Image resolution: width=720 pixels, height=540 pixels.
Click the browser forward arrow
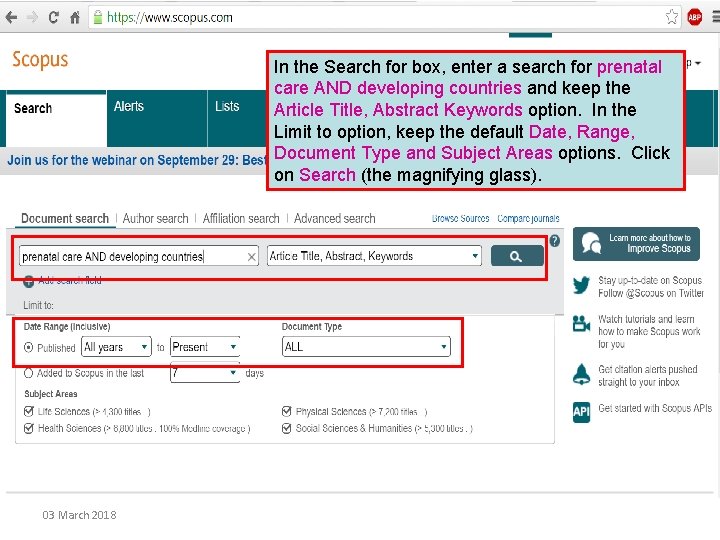(x=32, y=17)
